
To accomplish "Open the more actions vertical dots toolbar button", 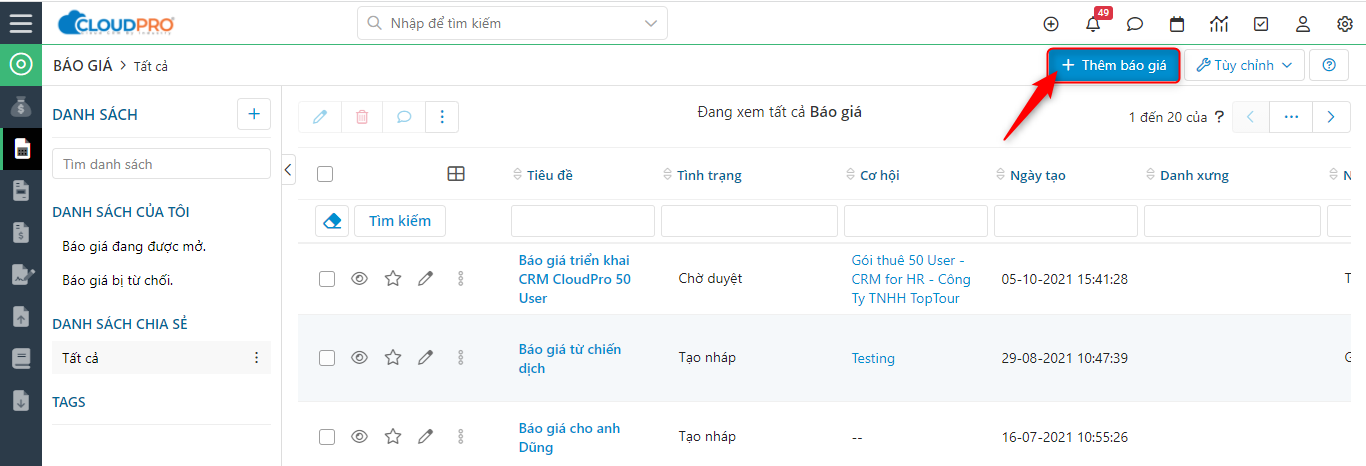I will pos(442,117).
